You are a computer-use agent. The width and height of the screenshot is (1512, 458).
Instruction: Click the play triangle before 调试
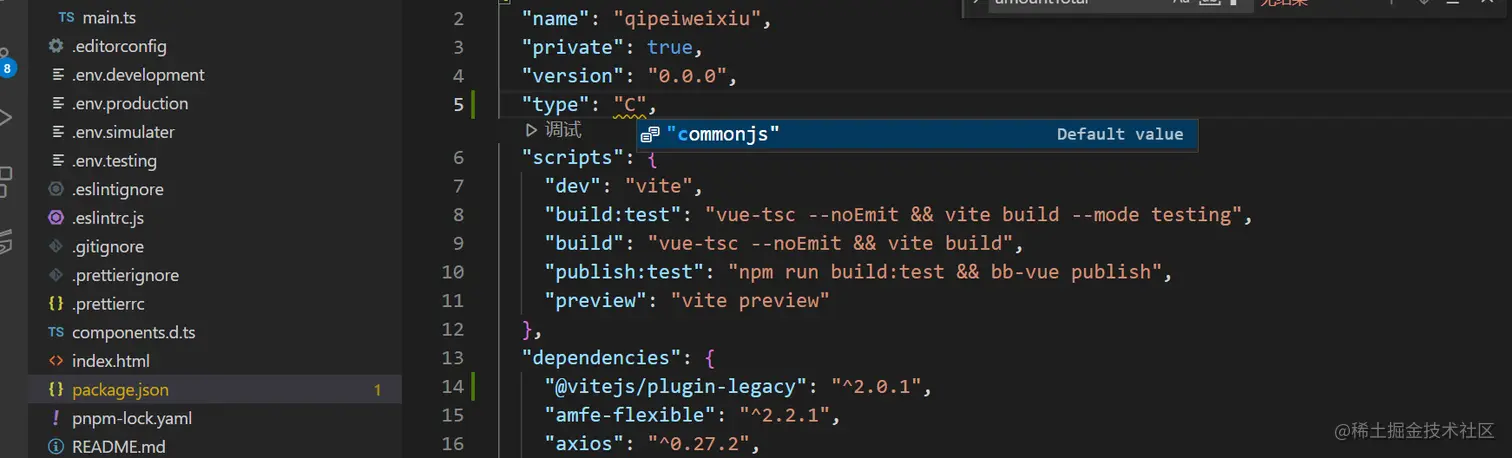(531, 129)
